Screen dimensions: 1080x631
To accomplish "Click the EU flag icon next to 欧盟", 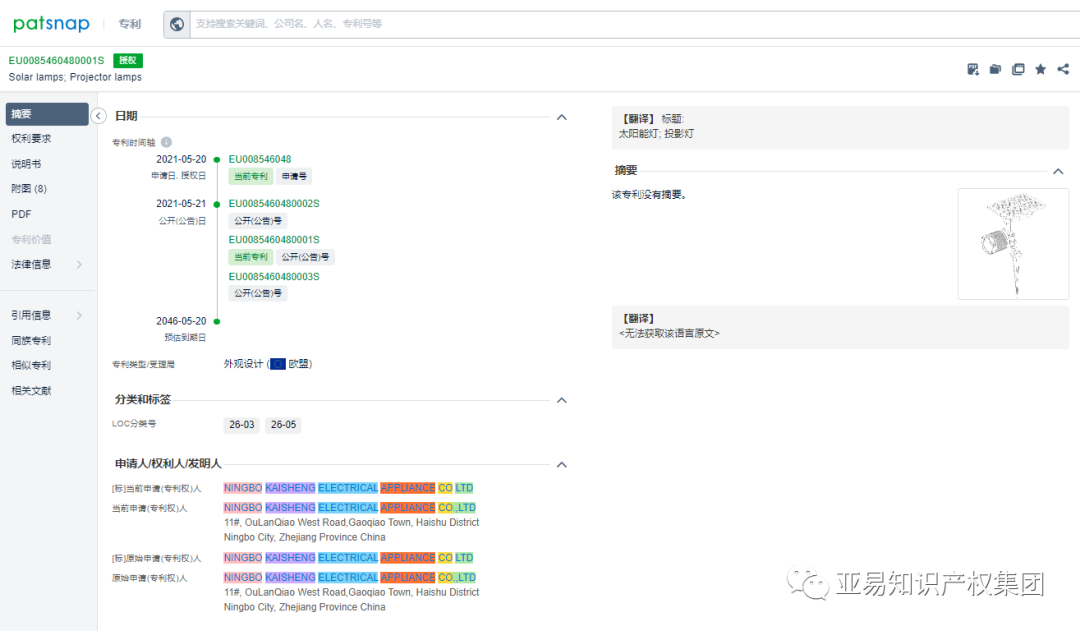I will 278,364.
